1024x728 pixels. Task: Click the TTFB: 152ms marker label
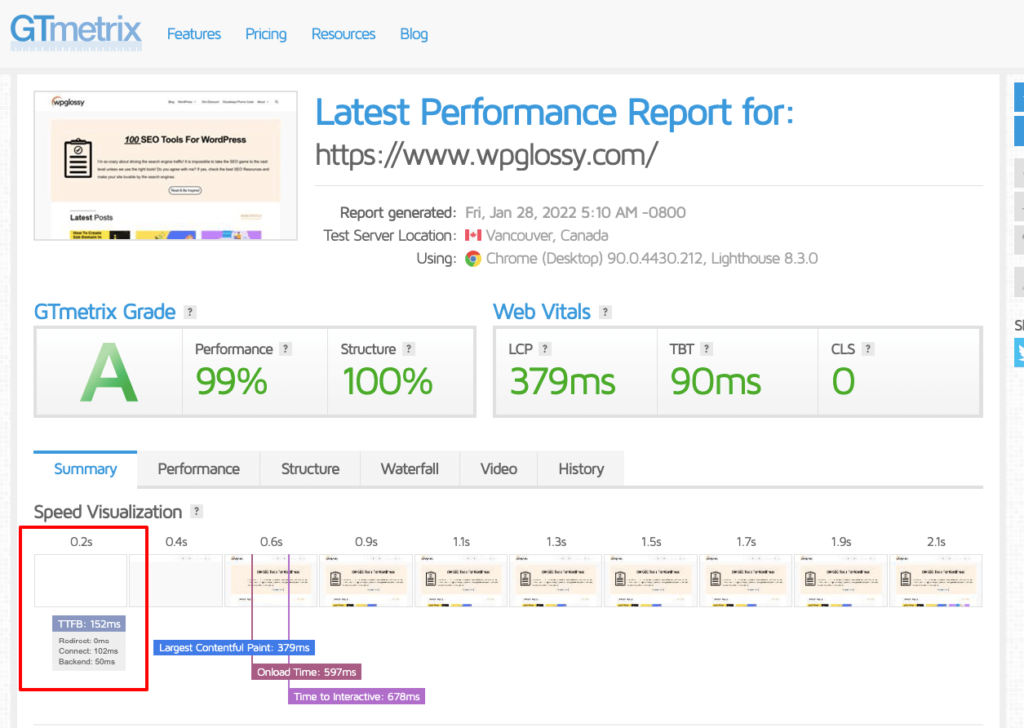coord(89,624)
